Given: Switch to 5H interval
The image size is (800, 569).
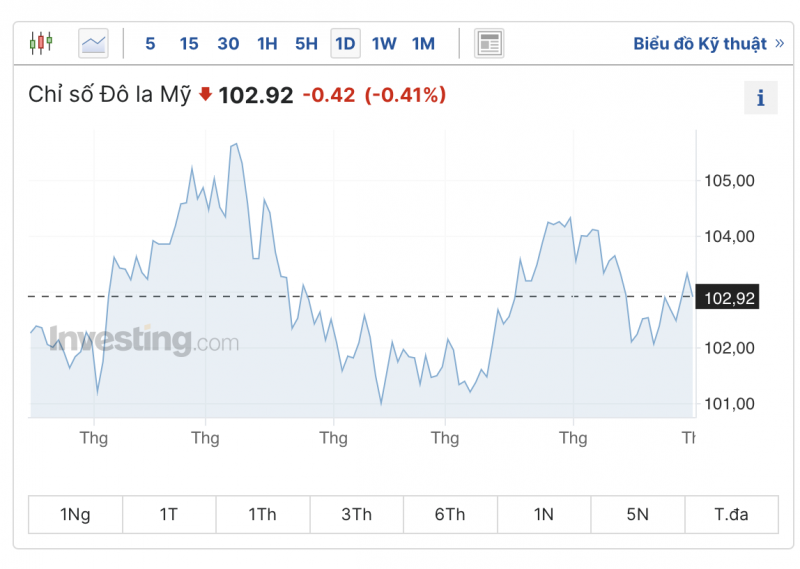Looking at the screenshot, I should point(306,43).
